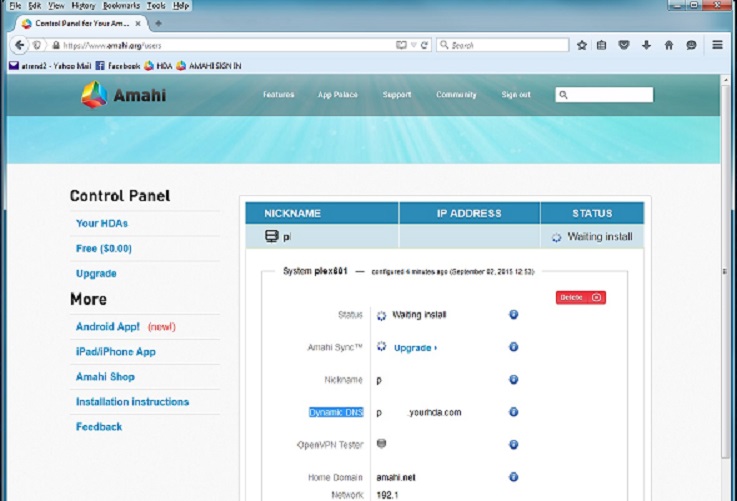Image resolution: width=737 pixels, height=501 pixels.
Task: Open the Feedback link
Action: (x=99, y=427)
